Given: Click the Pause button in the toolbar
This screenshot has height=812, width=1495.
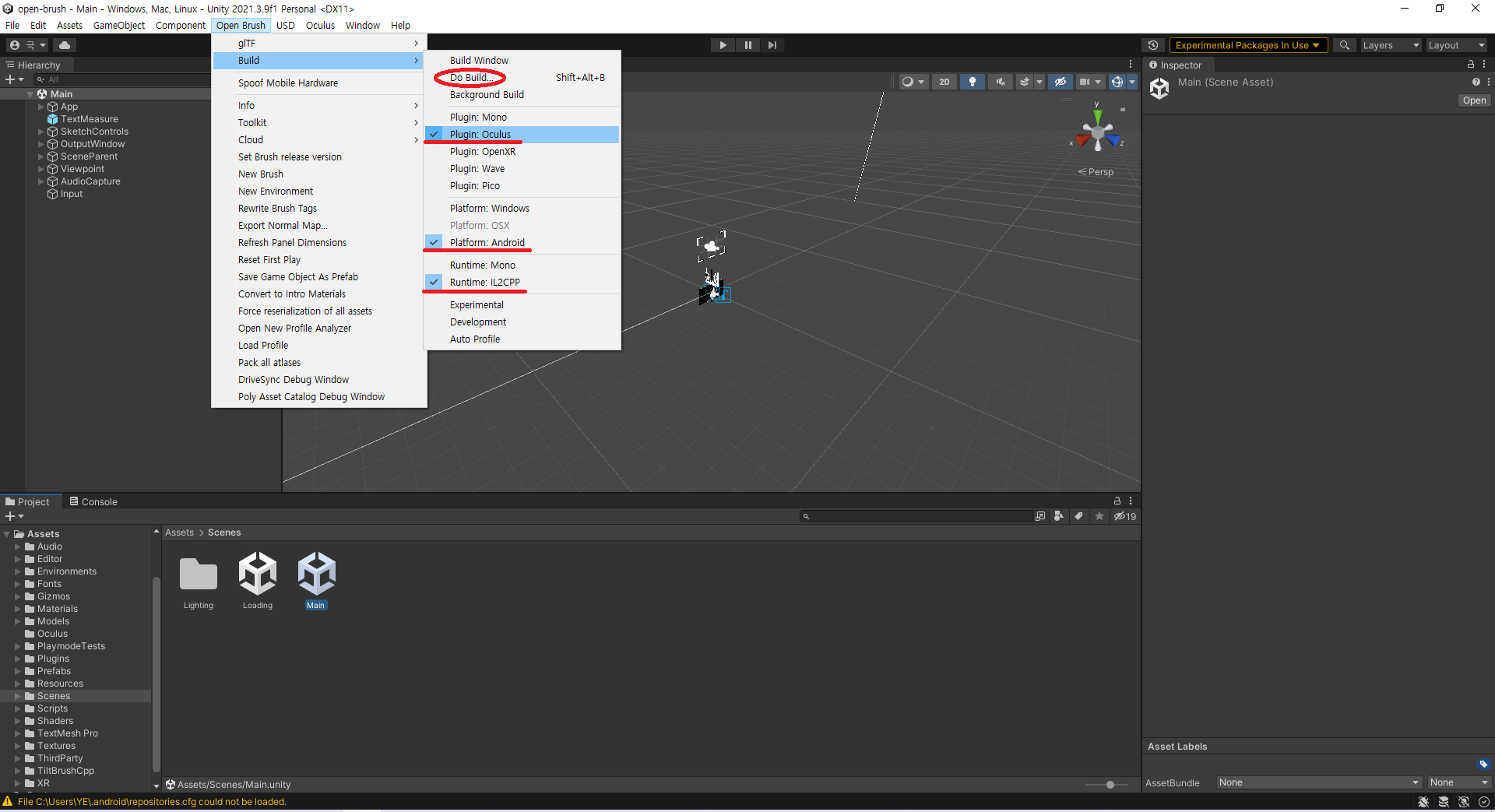Looking at the screenshot, I should tap(747, 45).
